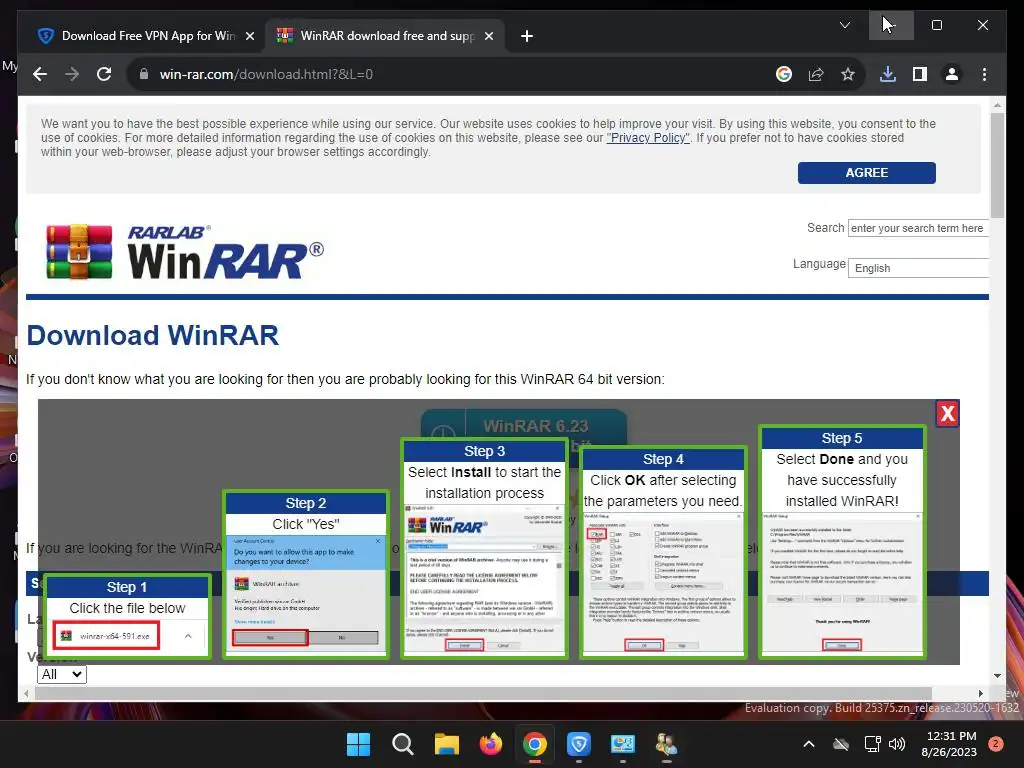The height and width of the screenshot is (768, 1024).
Task: Open the All version dropdown
Action: point(62,674)
